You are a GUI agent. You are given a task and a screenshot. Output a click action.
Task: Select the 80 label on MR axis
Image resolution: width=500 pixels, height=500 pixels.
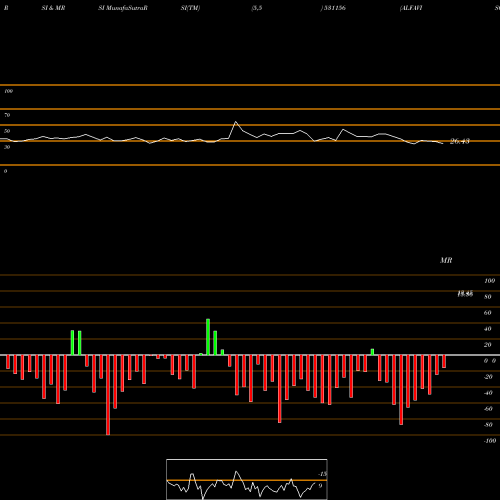pyautogui.click(x=488, y=297)
